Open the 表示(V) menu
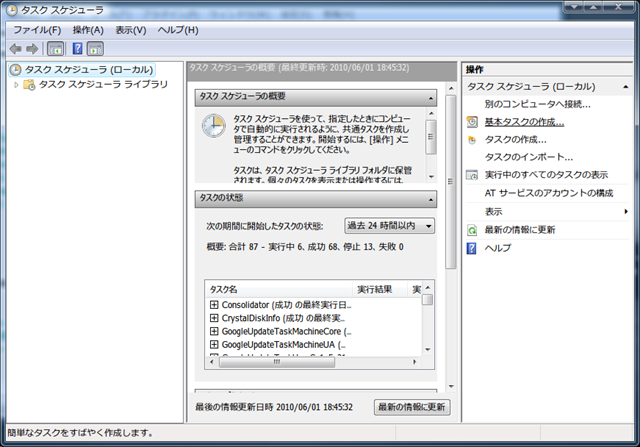 click(x=131, y=30)
